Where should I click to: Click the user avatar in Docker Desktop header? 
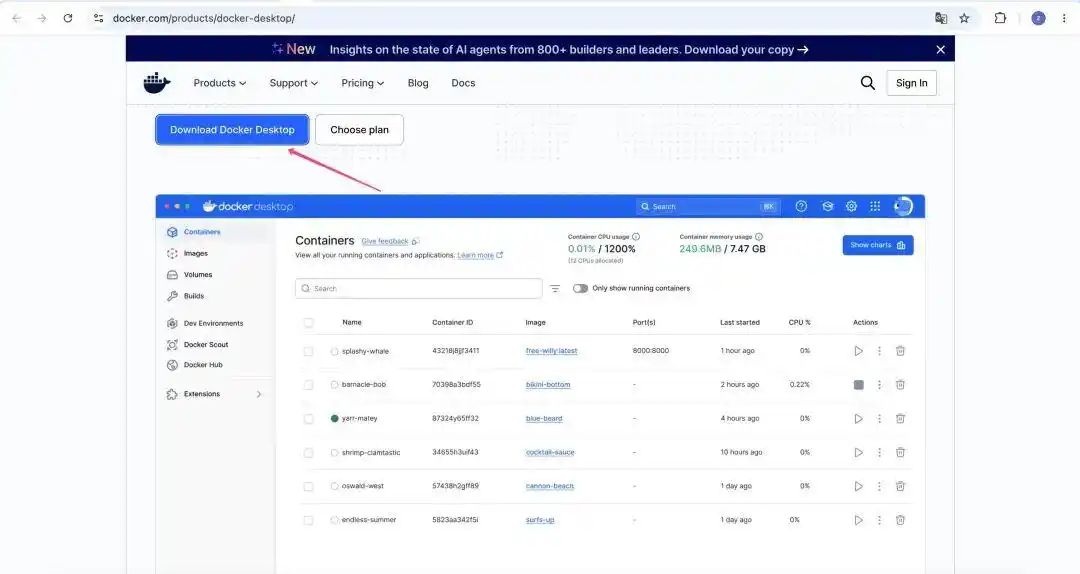[x=903, y=206]
